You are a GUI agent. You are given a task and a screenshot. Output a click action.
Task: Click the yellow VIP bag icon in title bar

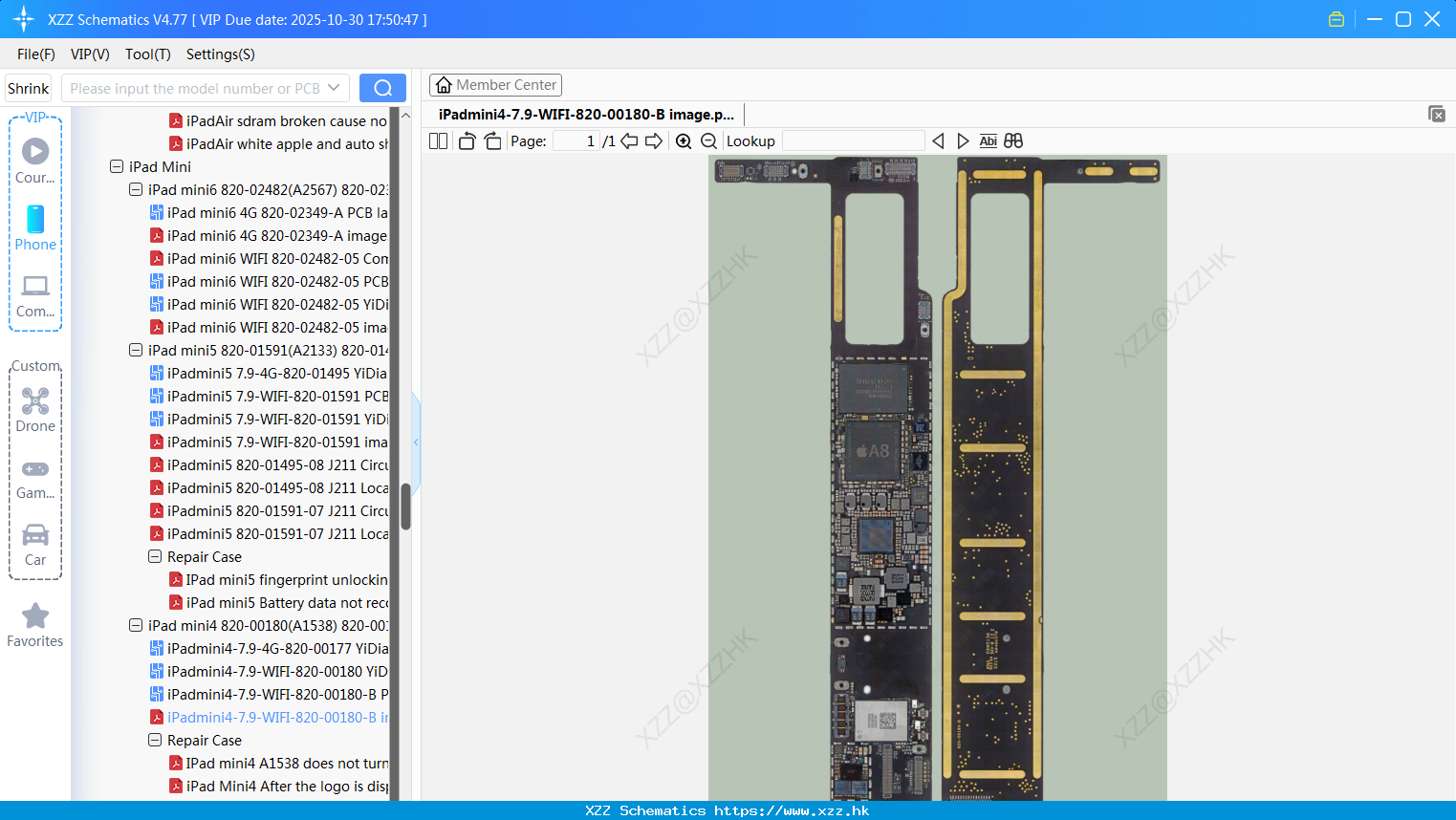click(x=1336, y=19)
